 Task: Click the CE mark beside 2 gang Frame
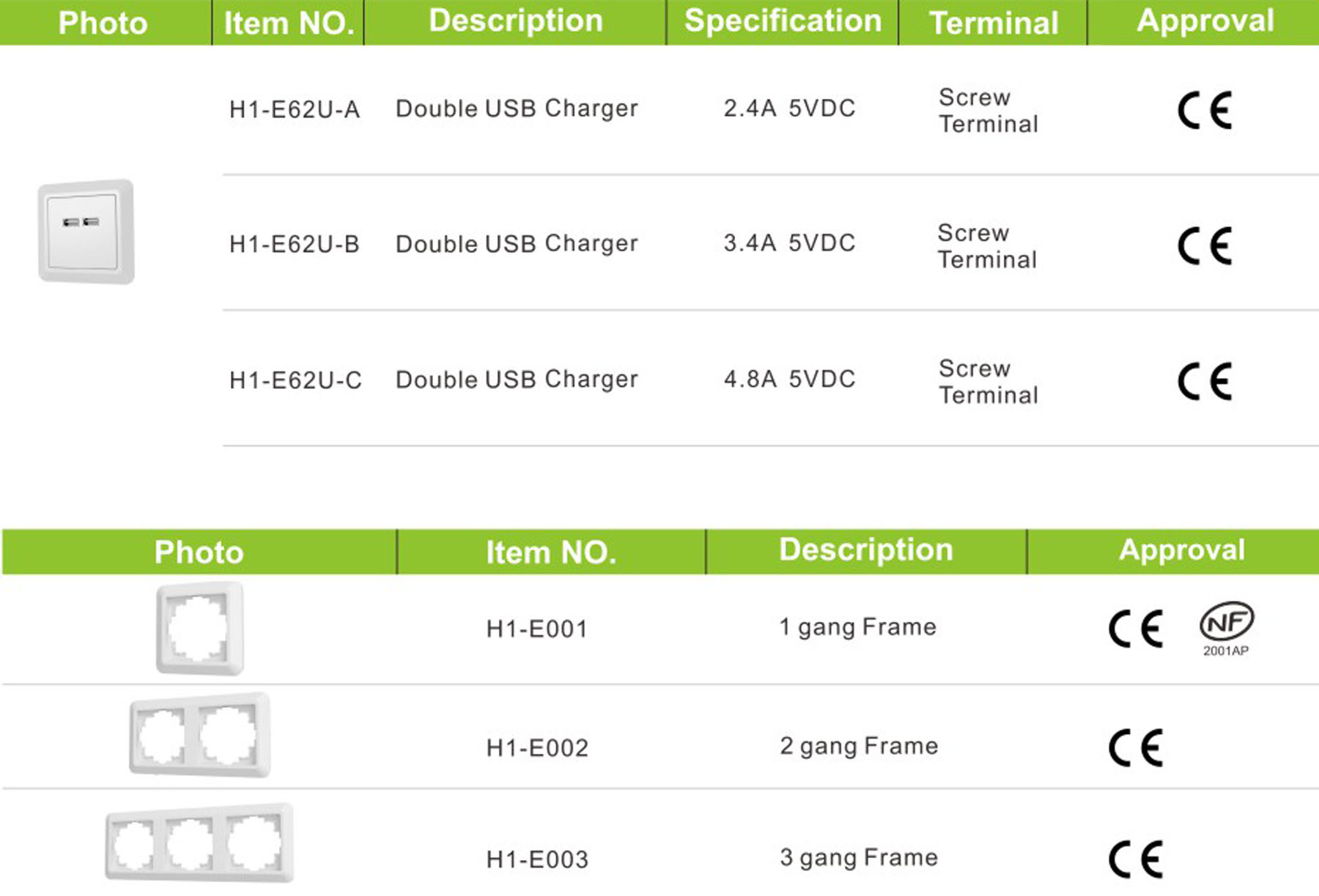[x=1136, y=748]
